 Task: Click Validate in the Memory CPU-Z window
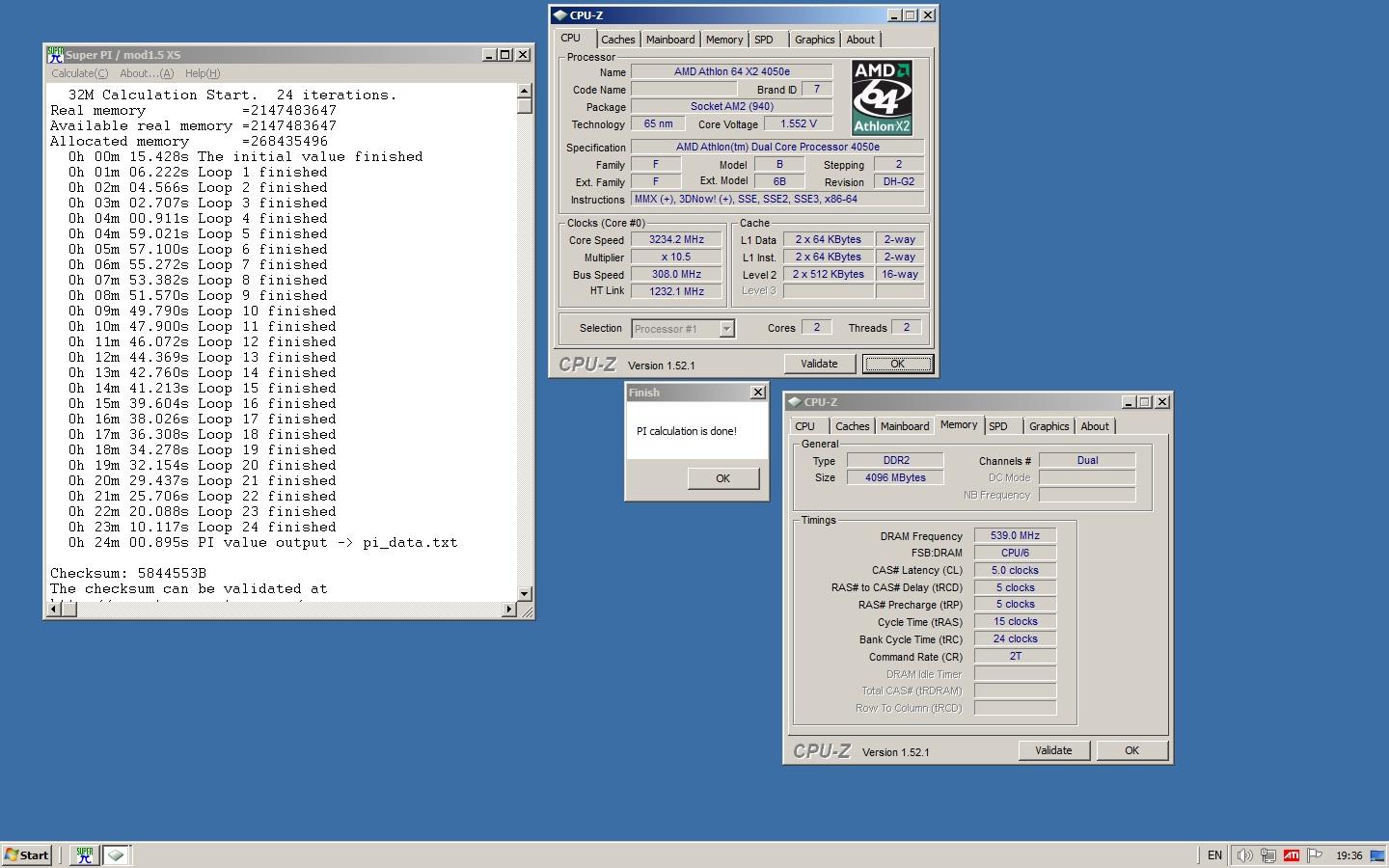(x=1053, y=750)
